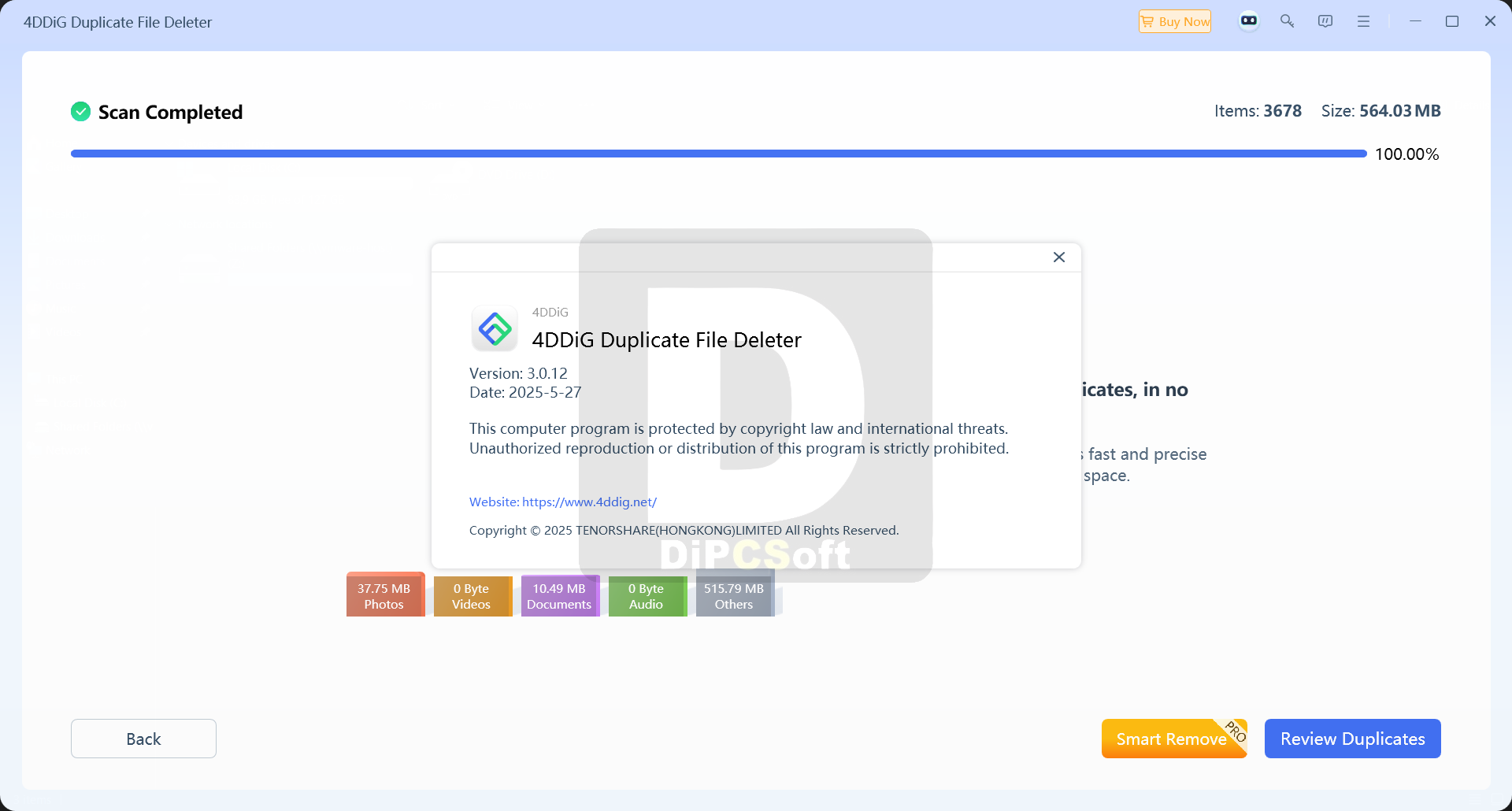Maximize the 4DDiG window

1452,21
